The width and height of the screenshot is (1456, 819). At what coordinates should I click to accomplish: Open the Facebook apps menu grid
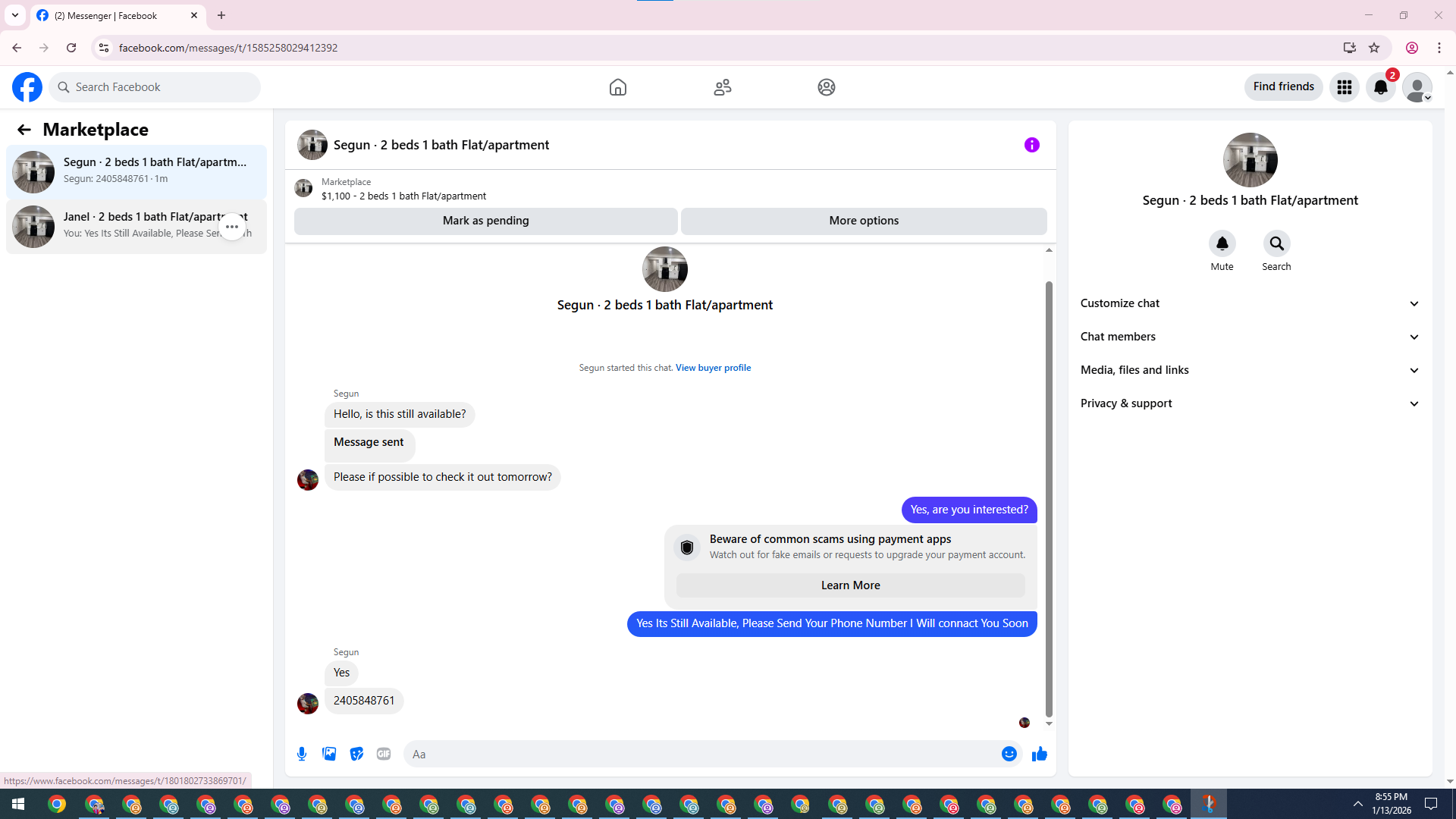[1344, 87]
